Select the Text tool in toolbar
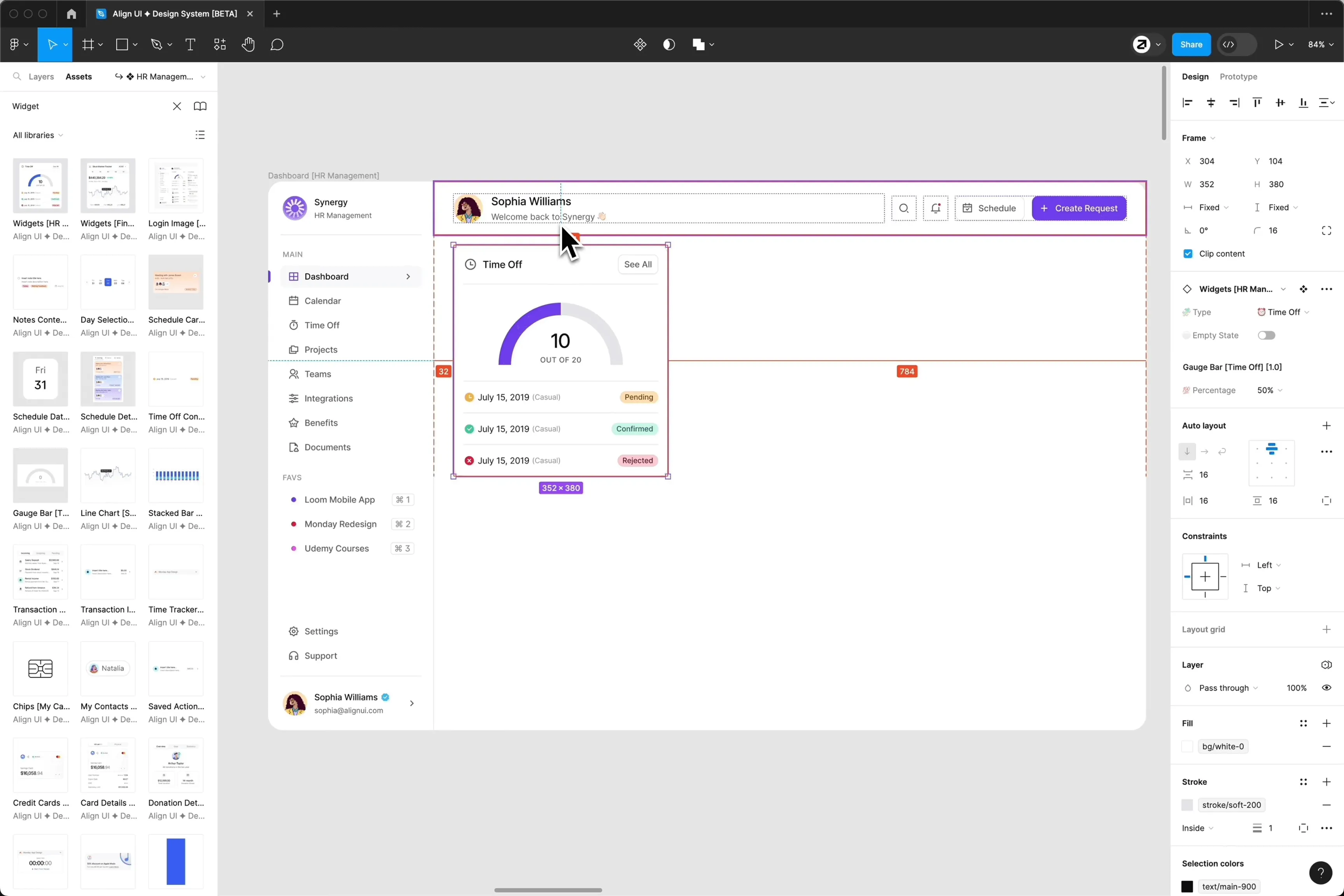The height and width of the screenshot is (896, 1344). [190, 45]
